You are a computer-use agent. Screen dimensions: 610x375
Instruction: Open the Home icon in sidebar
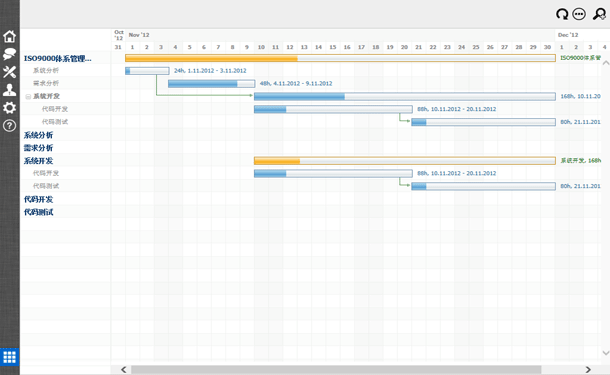[x=9, y=36]
